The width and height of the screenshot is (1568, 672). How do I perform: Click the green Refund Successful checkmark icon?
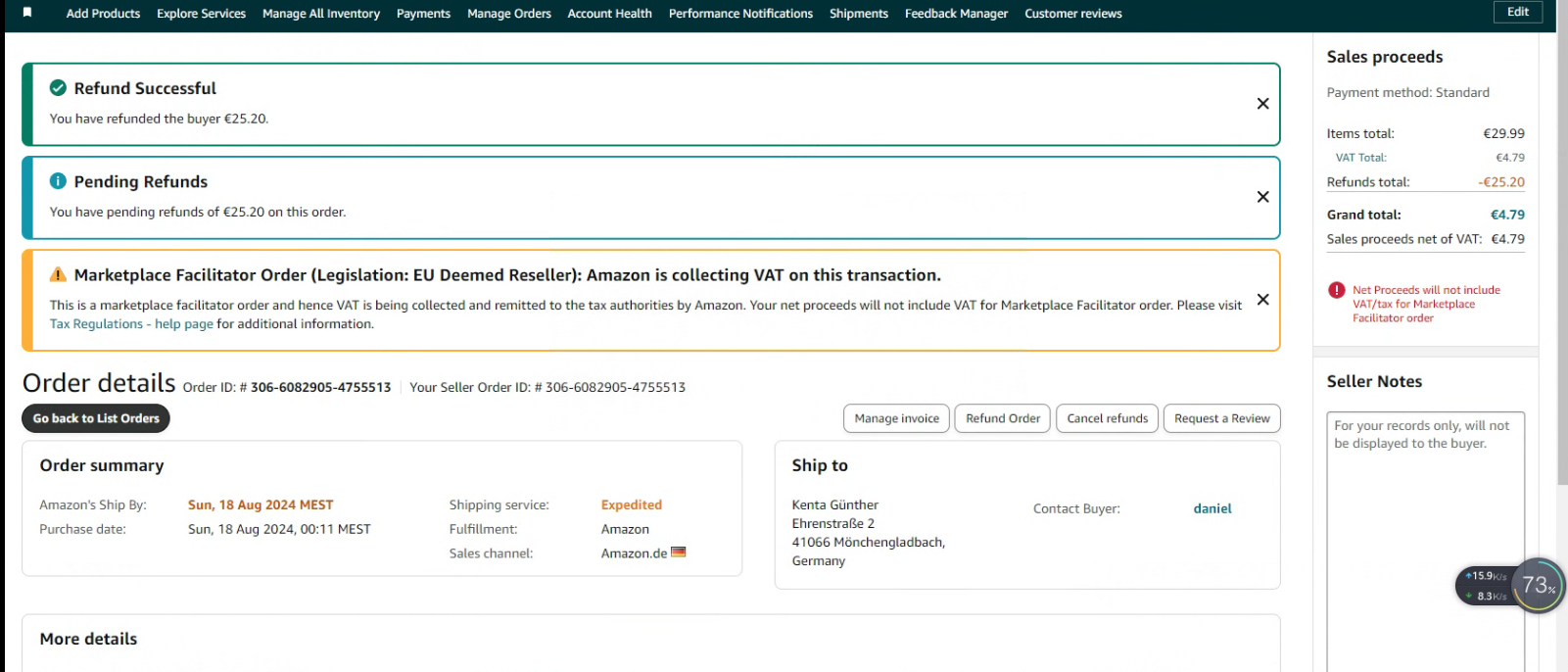click(x=58, y=88)
